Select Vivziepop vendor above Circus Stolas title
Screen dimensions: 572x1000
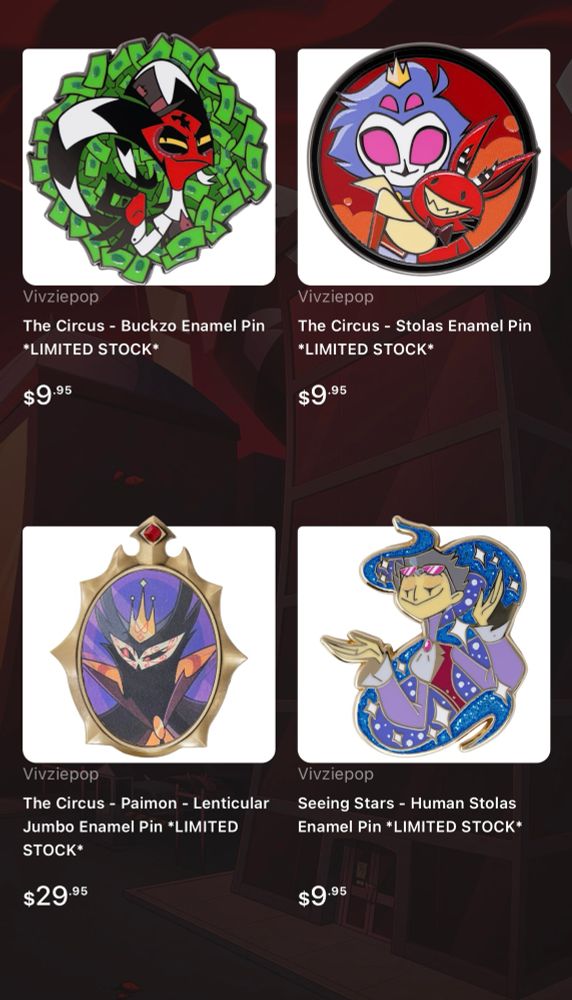pyautogui.click(x=335, y=297)
